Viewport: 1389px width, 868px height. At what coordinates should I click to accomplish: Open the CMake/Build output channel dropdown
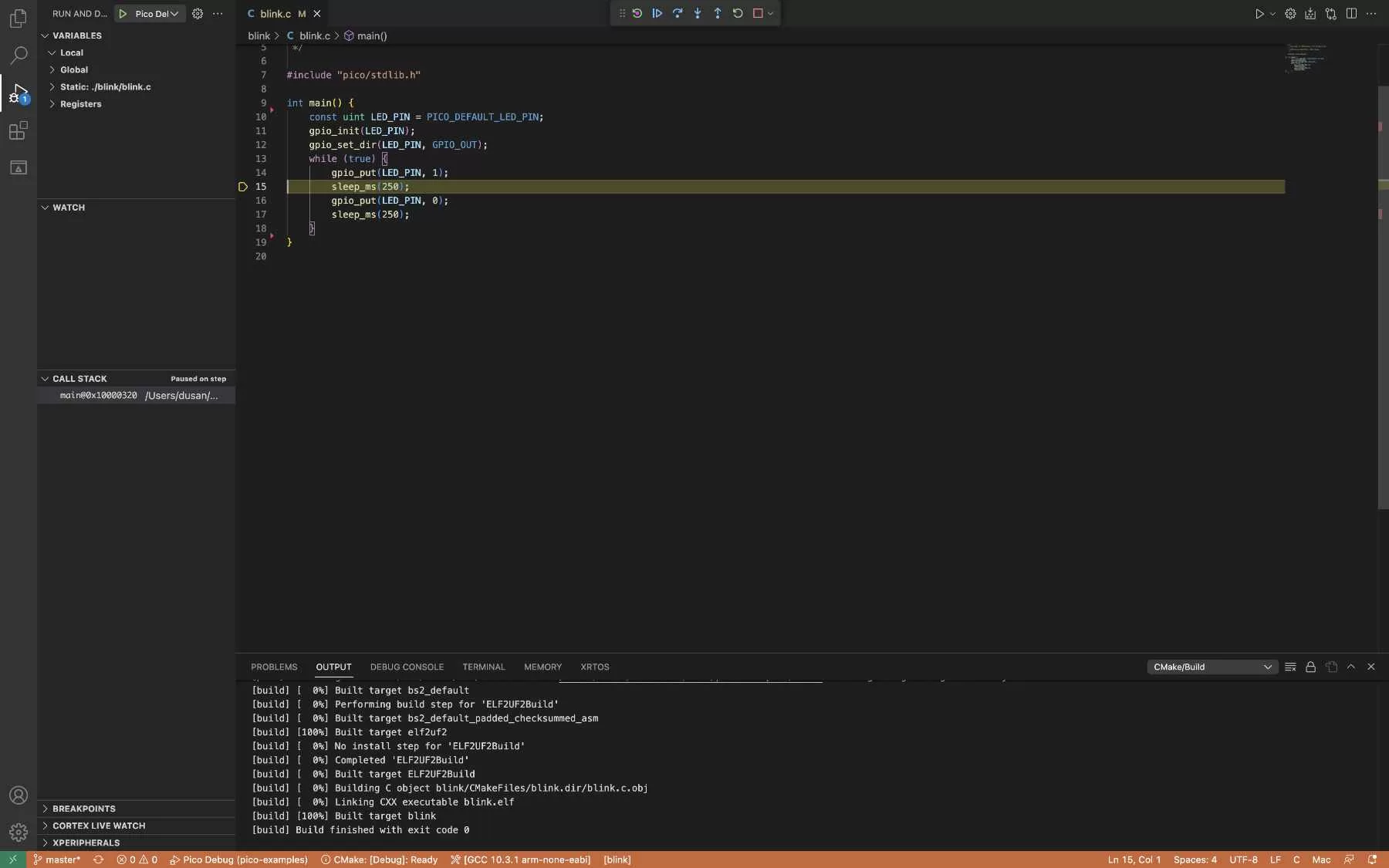click(1212, 667)
